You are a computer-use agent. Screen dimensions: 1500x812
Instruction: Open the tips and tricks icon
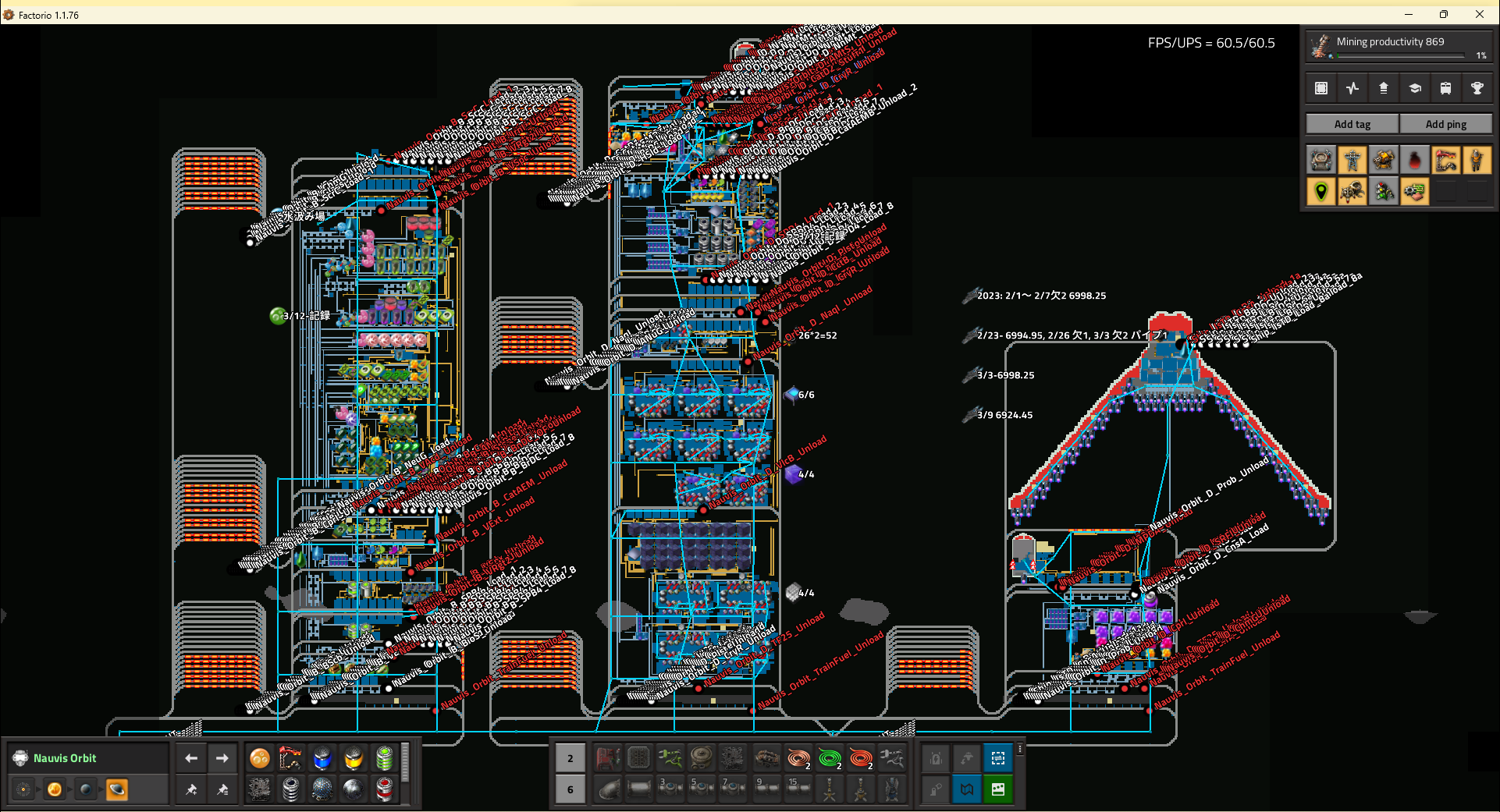point(1414,88)
